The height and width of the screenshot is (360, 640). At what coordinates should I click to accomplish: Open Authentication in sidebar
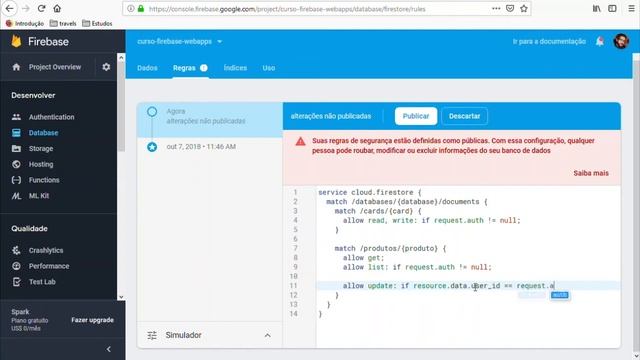point(51,117)
